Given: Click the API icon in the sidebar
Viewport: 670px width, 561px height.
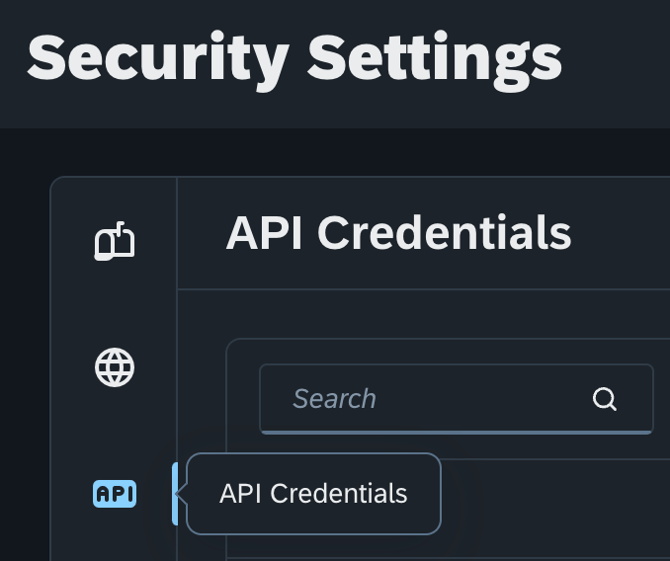Looking at the screenshot, I should (x=115, y=494).
